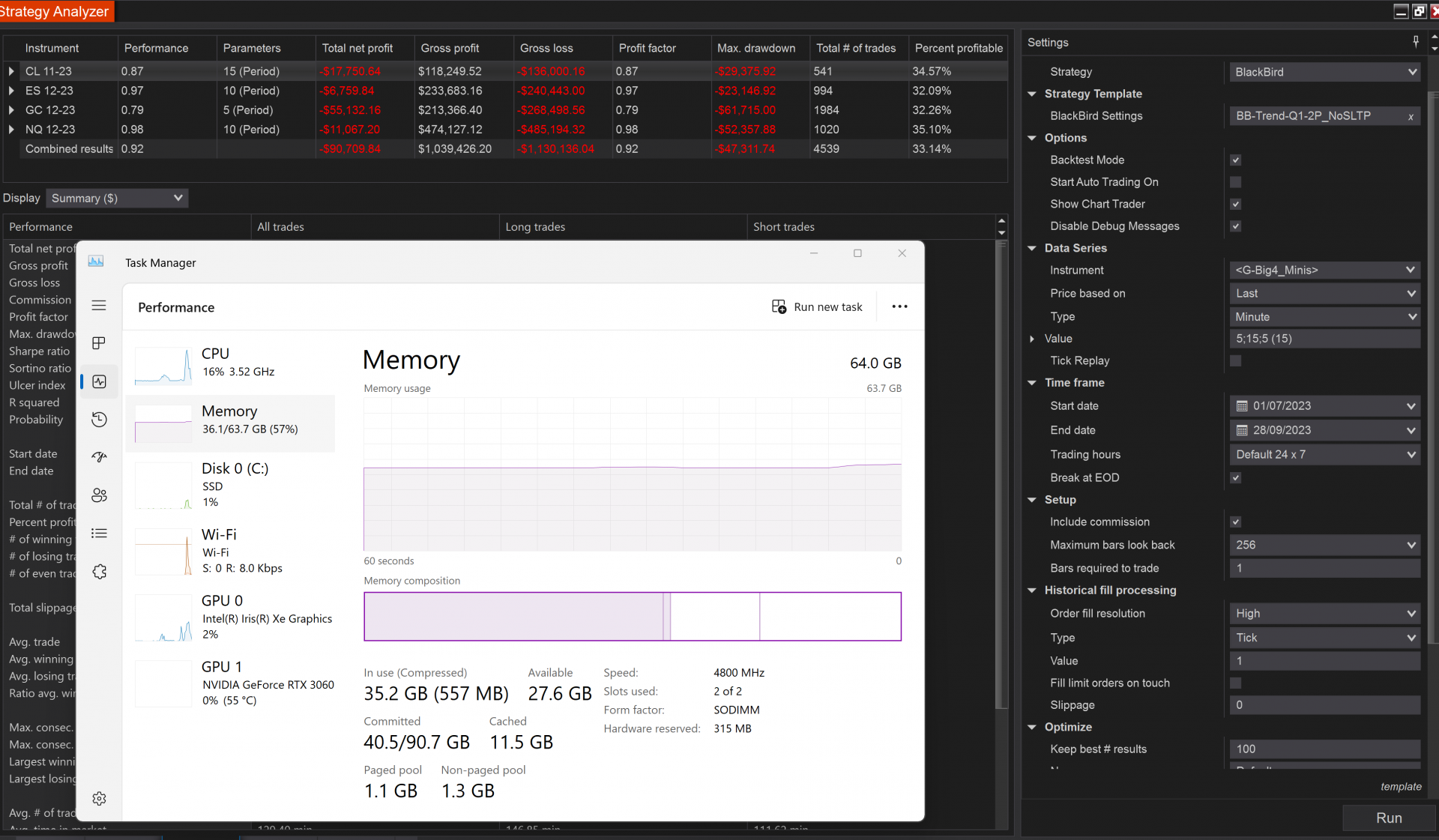This screenshot has height=840, width=1439.
Task: Open Startup apps sidebar icon
Action: (x=99, y=457)
